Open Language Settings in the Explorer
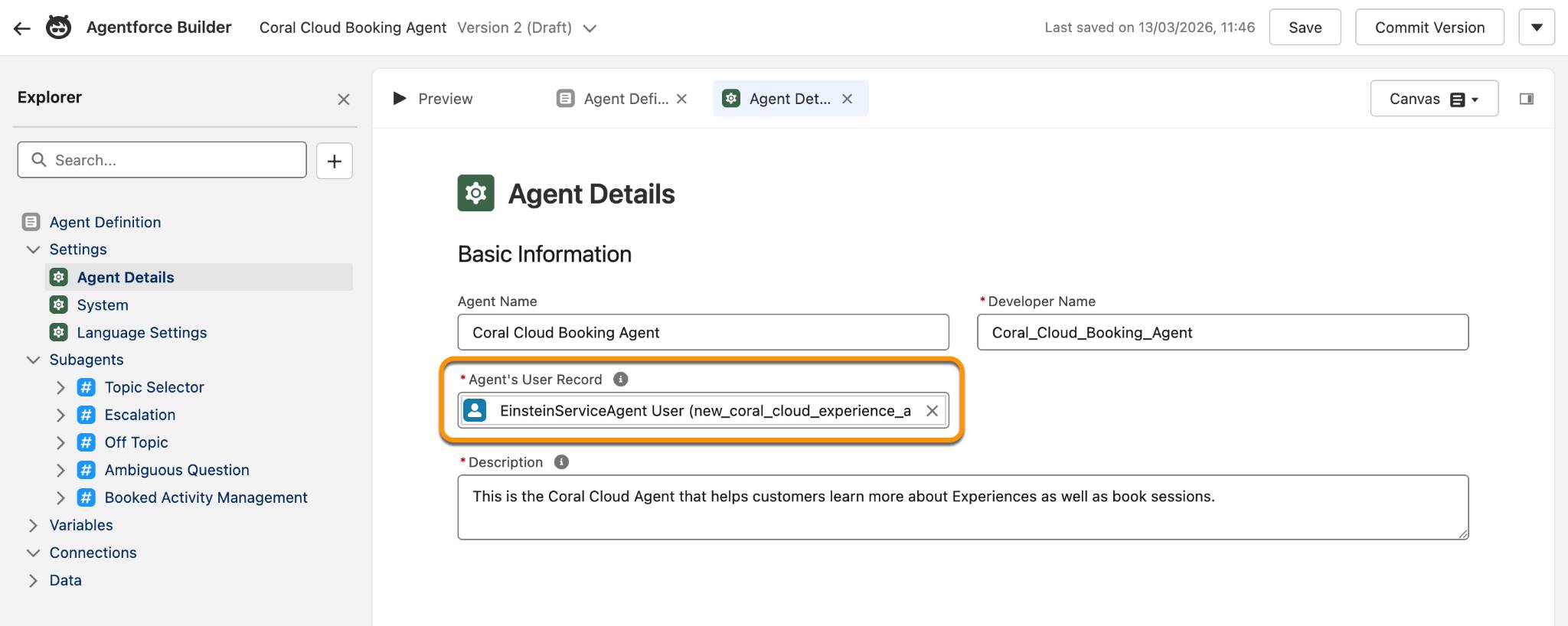Image resolution: width=1568 pixels, height=626 pixels. coord(142,332)
